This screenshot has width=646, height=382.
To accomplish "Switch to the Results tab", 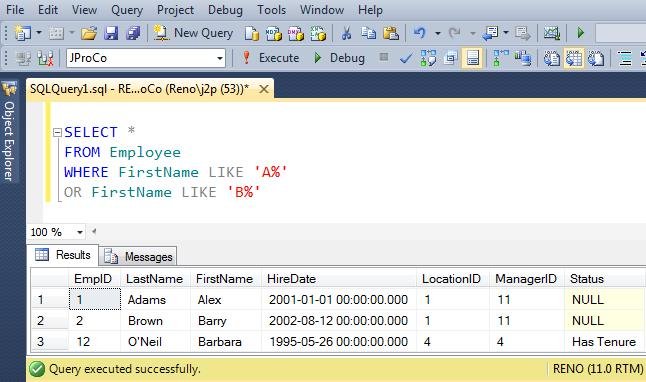I will (63, 255).
